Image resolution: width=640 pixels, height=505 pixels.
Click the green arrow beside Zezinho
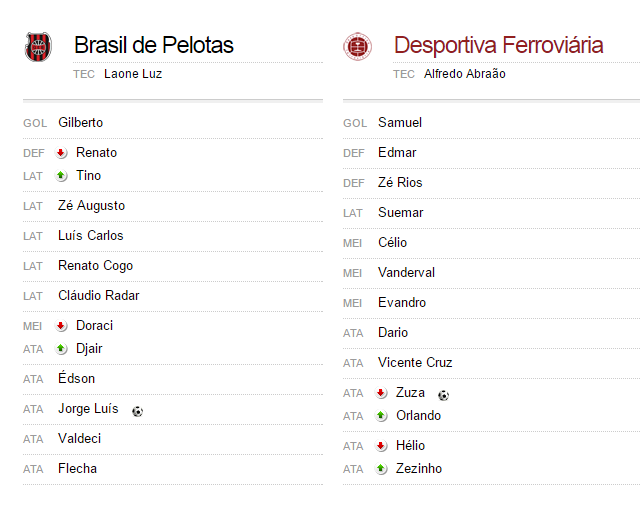[x=381, y=469]
